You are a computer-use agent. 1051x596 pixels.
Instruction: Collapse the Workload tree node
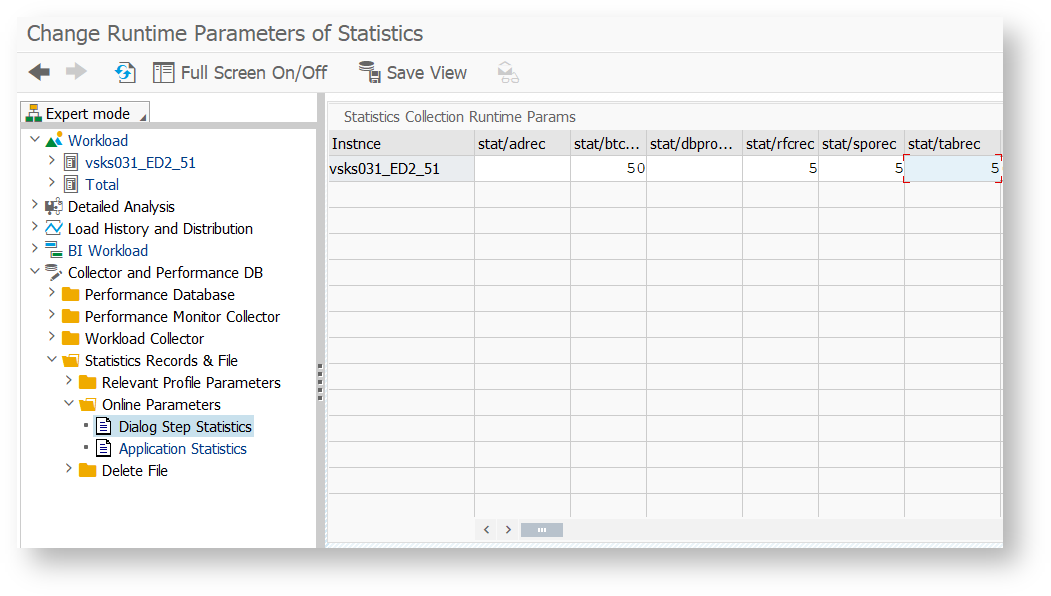tap(35, 139)
